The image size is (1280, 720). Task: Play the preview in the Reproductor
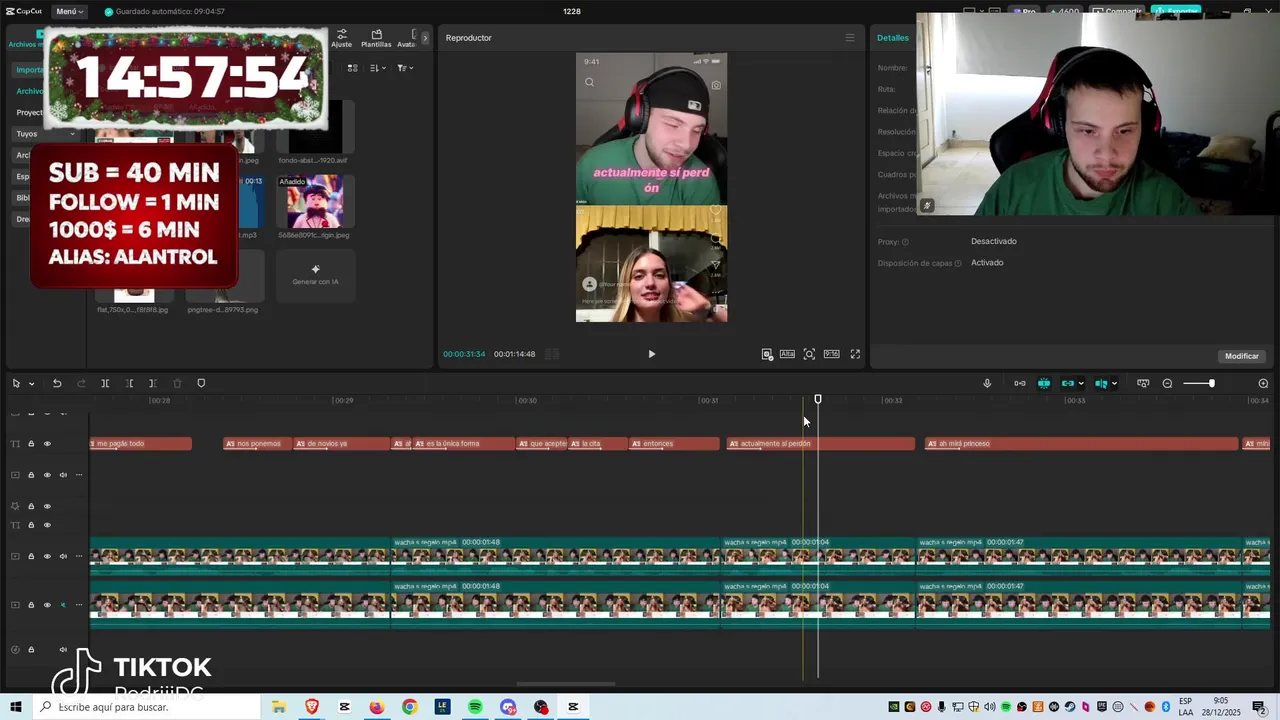coord(651,354)
